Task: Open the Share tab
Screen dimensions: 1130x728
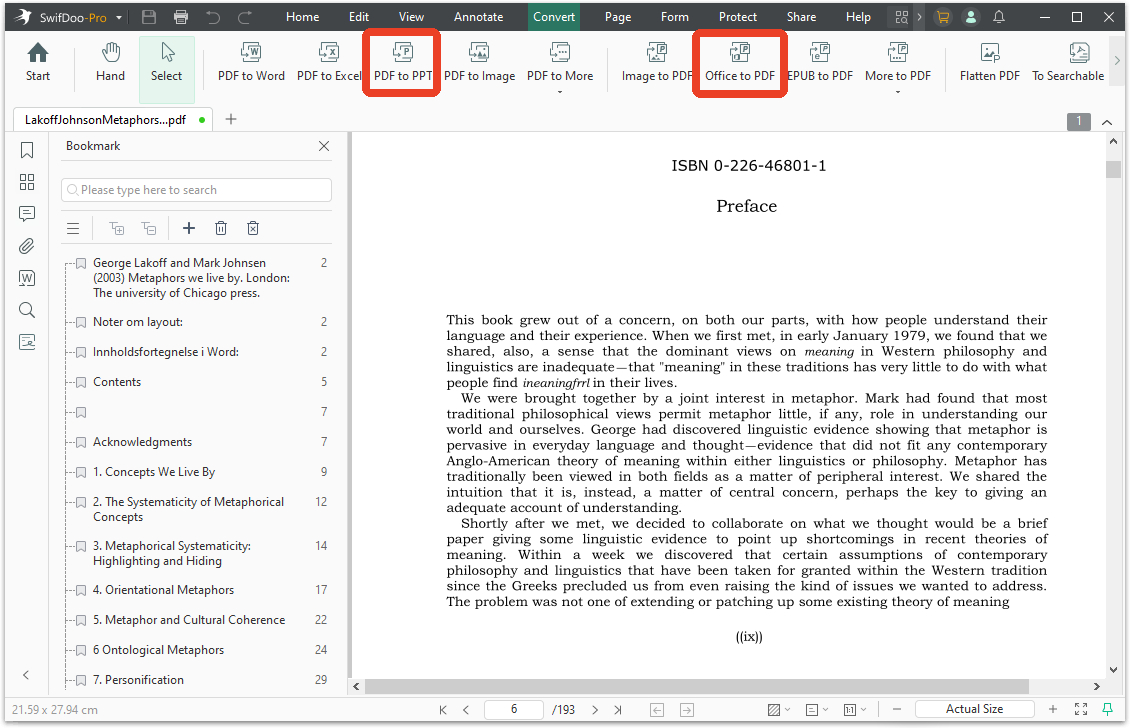Action: tap(801, 17)
